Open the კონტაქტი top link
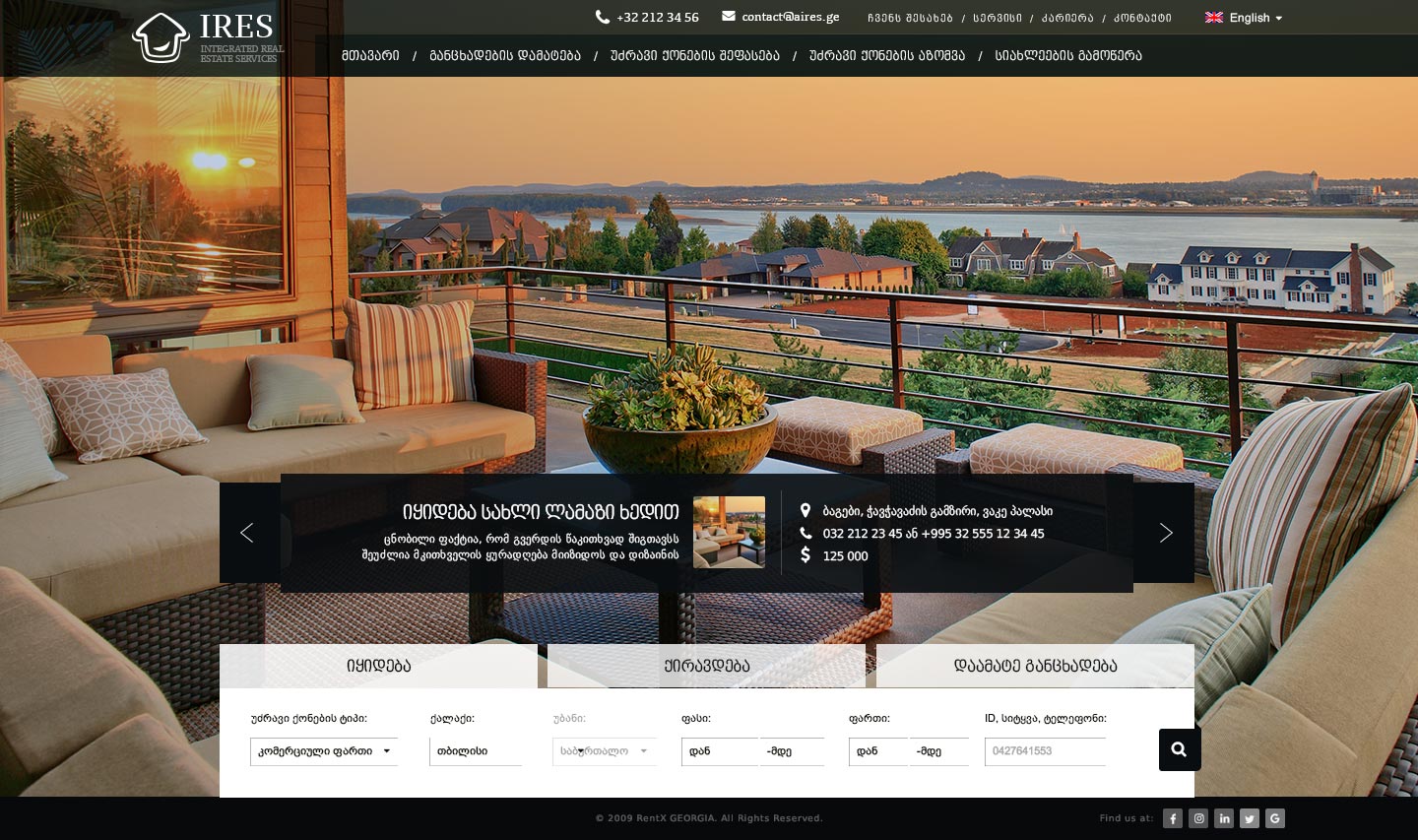The height and width of the screenshot is (840, 1418). coord(1142,18)
